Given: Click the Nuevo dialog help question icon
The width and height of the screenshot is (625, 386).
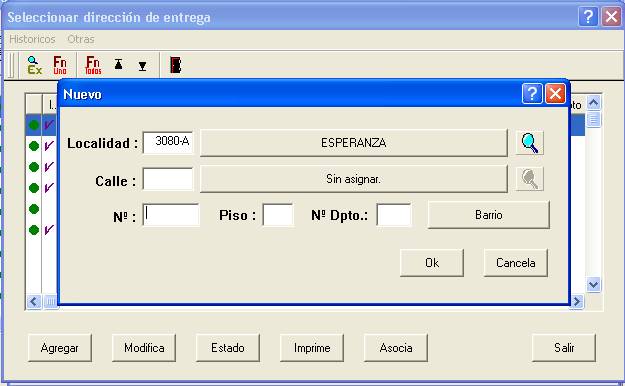Looking at the screenshot, I should [532, 94].
